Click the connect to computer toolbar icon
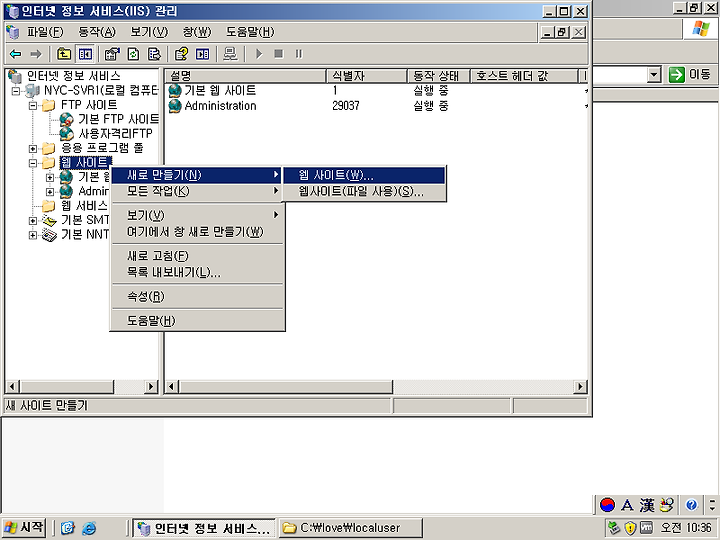 [x=230, y=54]
